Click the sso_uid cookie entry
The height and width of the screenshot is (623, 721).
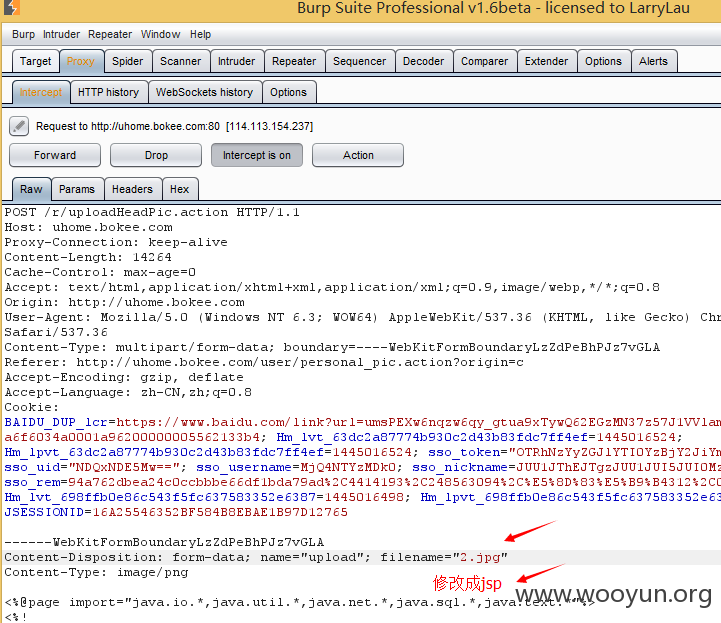point(95,467)
